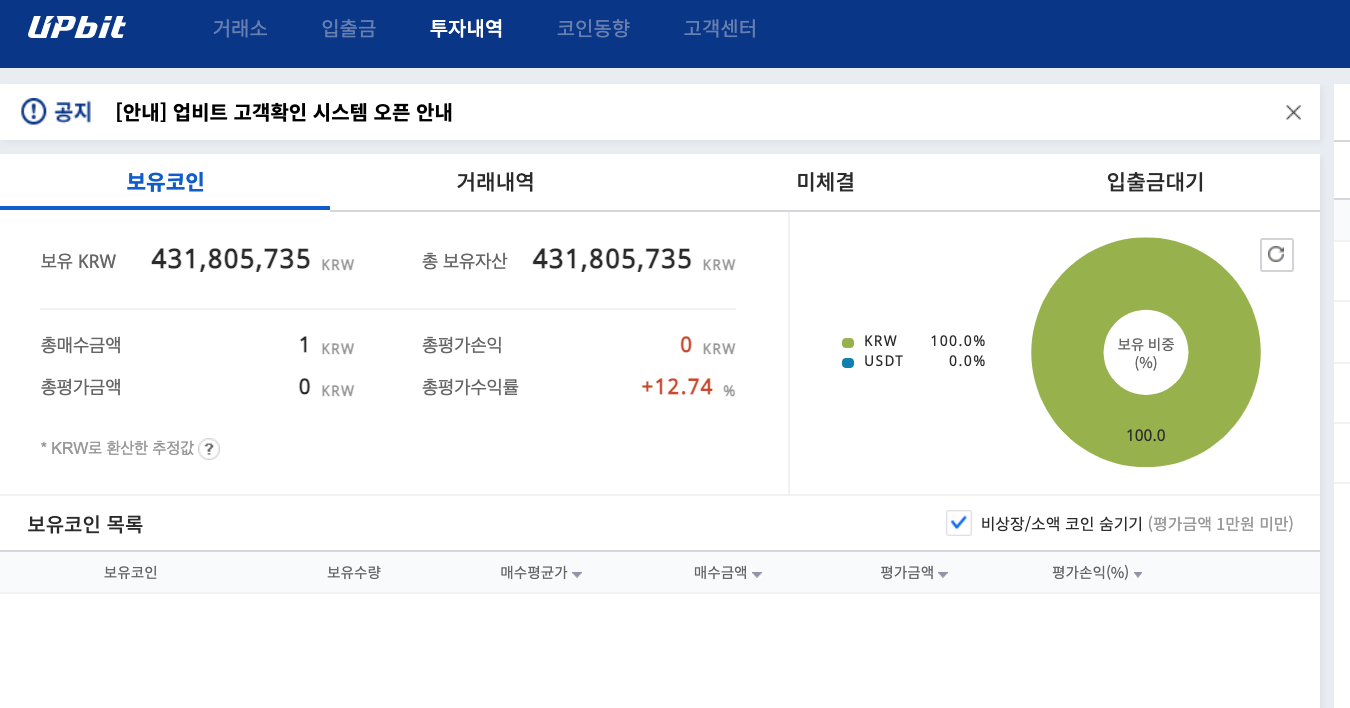Image resolution: width=1350 pixels, height=708 pixels.
Task: Click the KRW 100.0% legend text
Action: (x=925, y=341)
